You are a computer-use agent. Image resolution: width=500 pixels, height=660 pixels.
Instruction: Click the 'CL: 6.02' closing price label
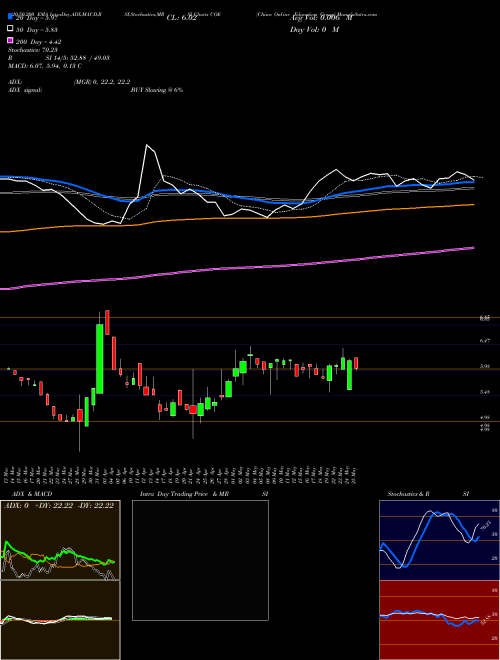point(181,18)
